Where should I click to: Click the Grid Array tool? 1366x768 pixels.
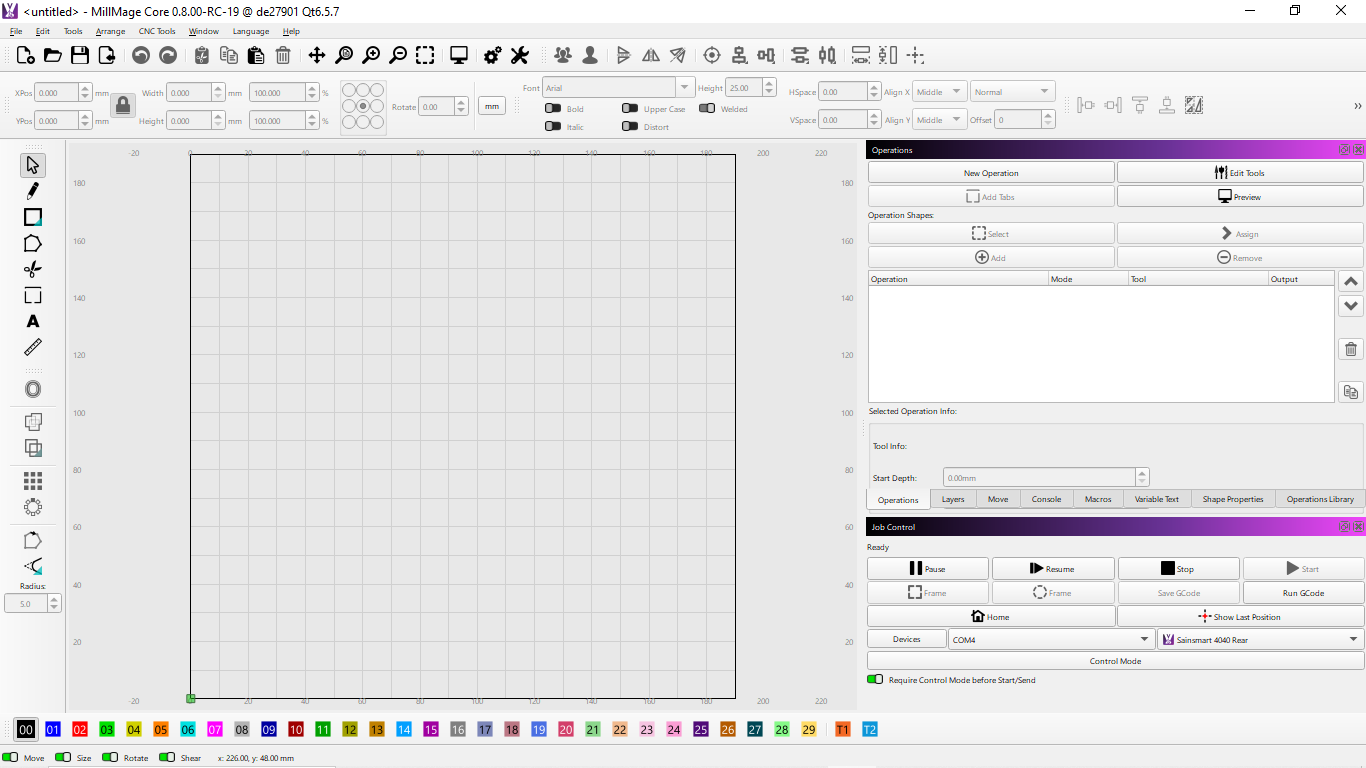coord(33,481)
